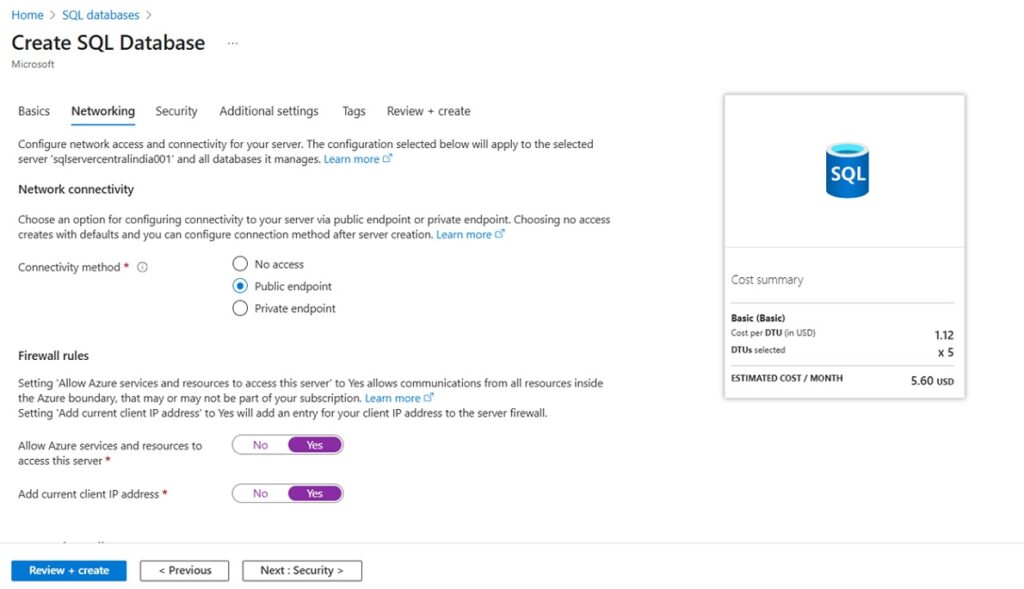Go to the Review + create tab
The image size is (1024, 589).
(428, 111)
